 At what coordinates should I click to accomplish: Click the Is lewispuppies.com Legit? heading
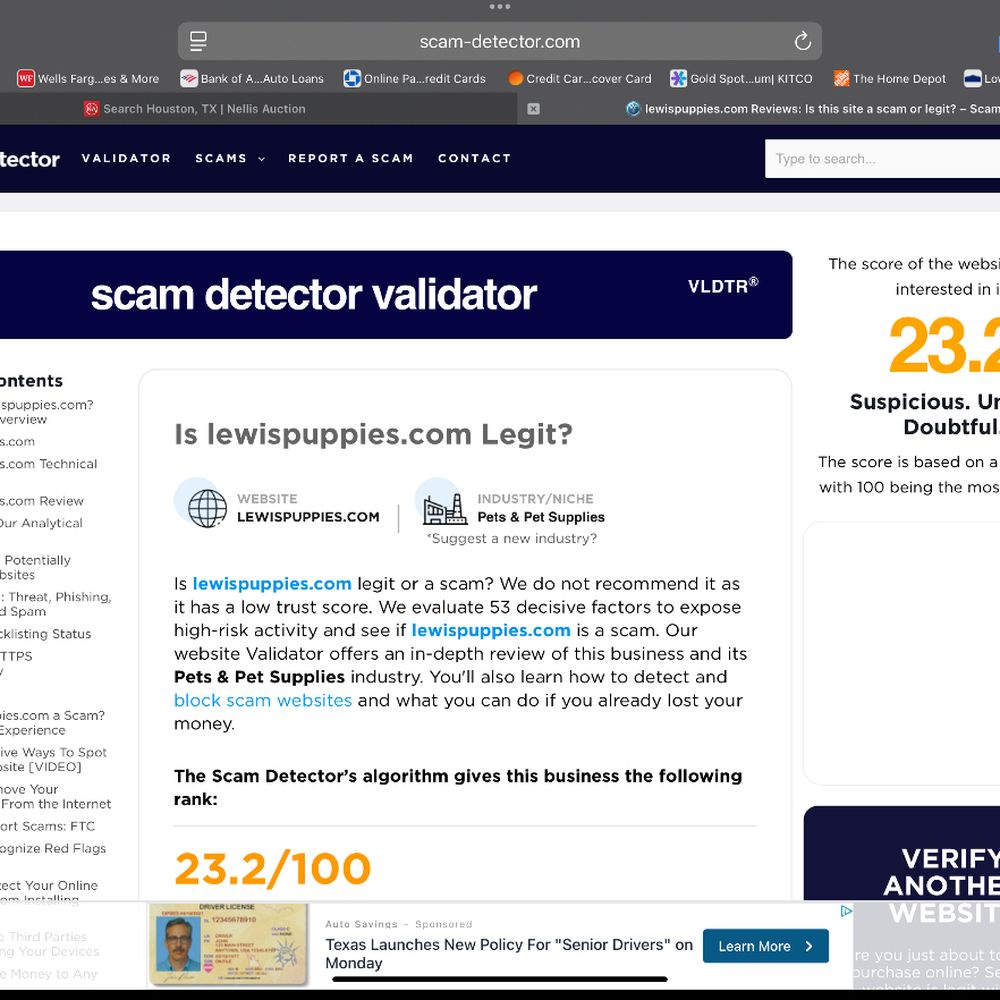pyautogui.click(x=373, y=434)
